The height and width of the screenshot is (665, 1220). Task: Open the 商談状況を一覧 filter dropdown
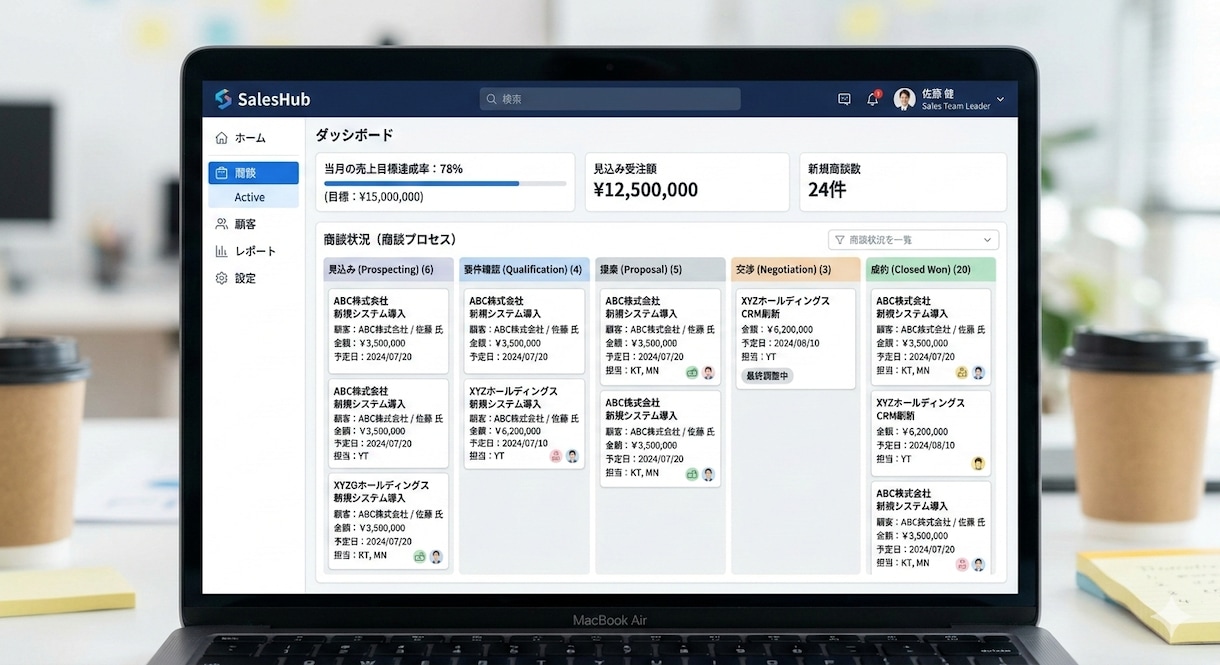coord(914,239)
